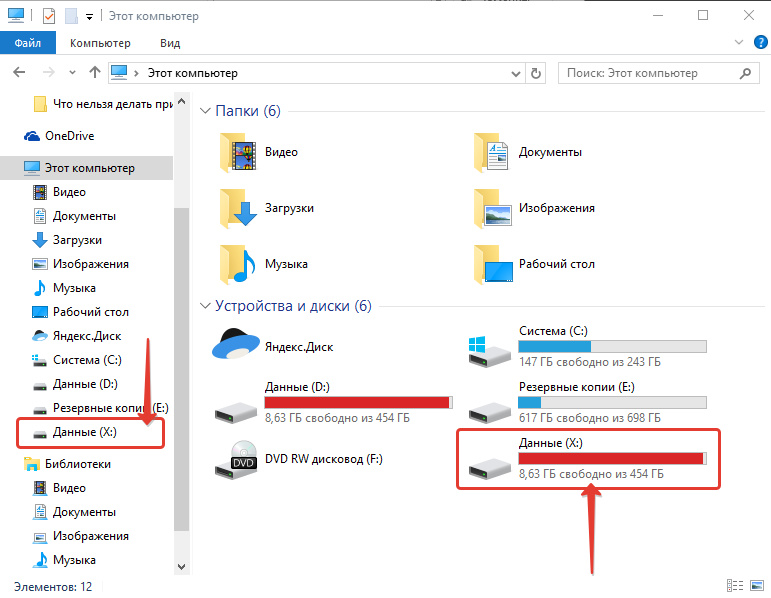Open Рабочий стол in navigation sidebar
Screen dimensions: 771x598
point(80,312)
